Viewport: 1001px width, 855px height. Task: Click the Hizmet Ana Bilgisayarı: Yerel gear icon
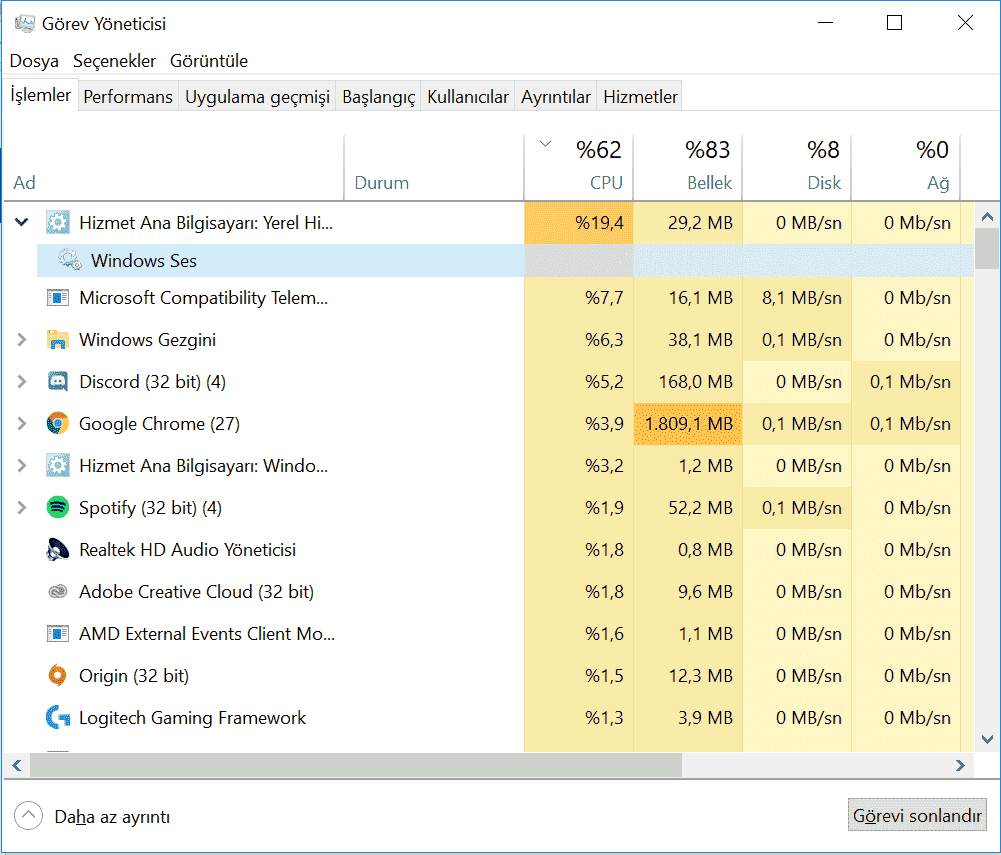(x=57, y=222)
